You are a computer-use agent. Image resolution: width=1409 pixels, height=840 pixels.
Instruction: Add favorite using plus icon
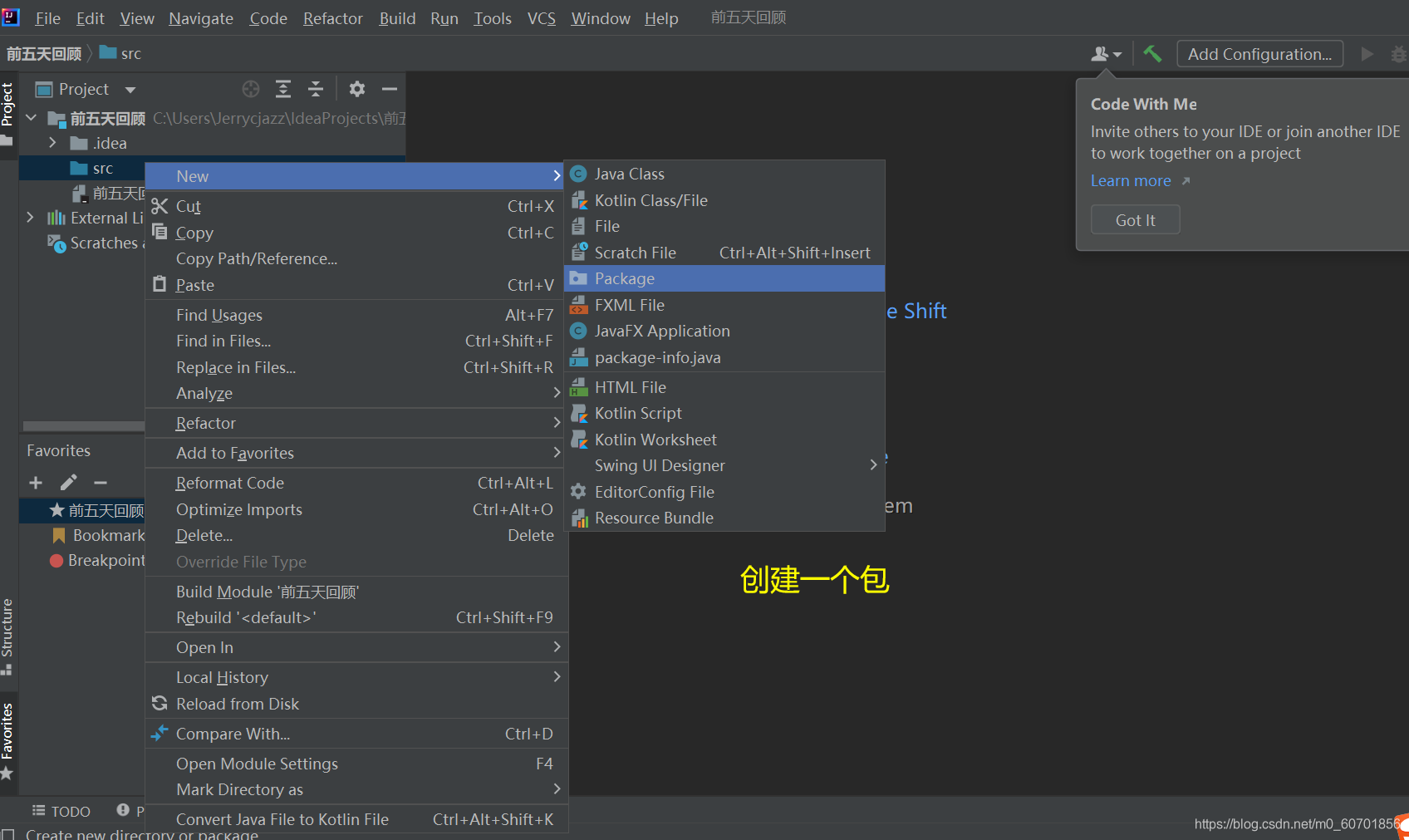pyautogui.click(x=35, y=482)
